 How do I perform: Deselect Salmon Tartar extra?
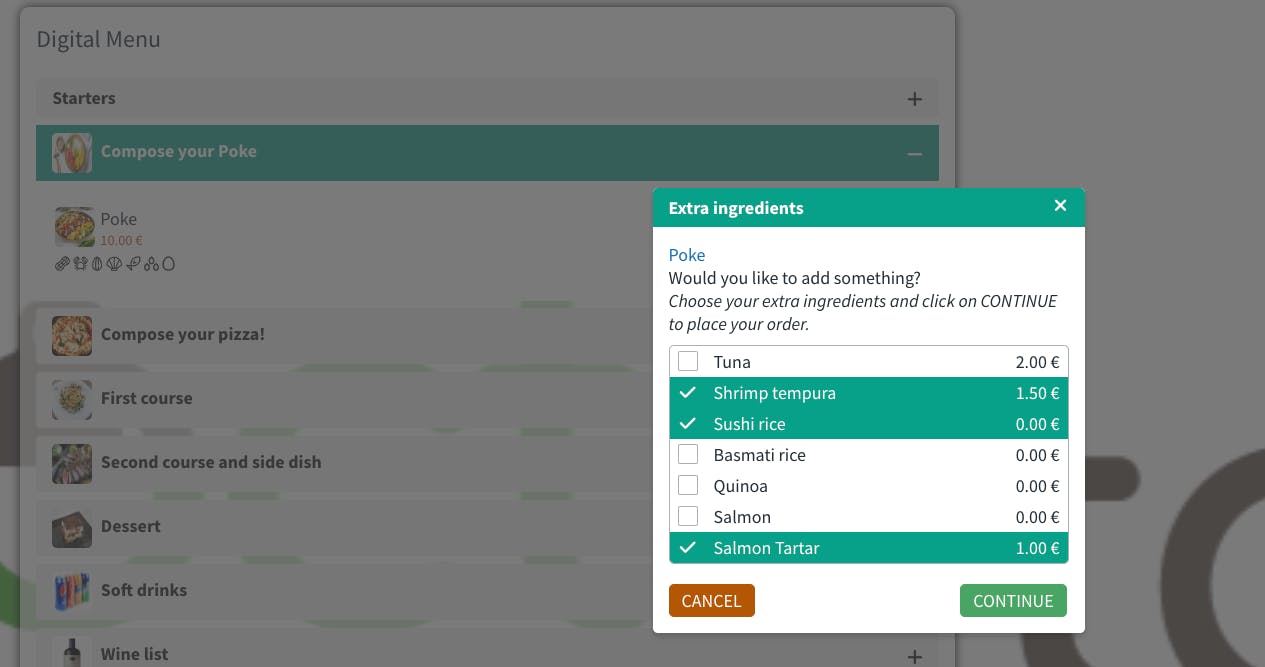pos(688,547)
